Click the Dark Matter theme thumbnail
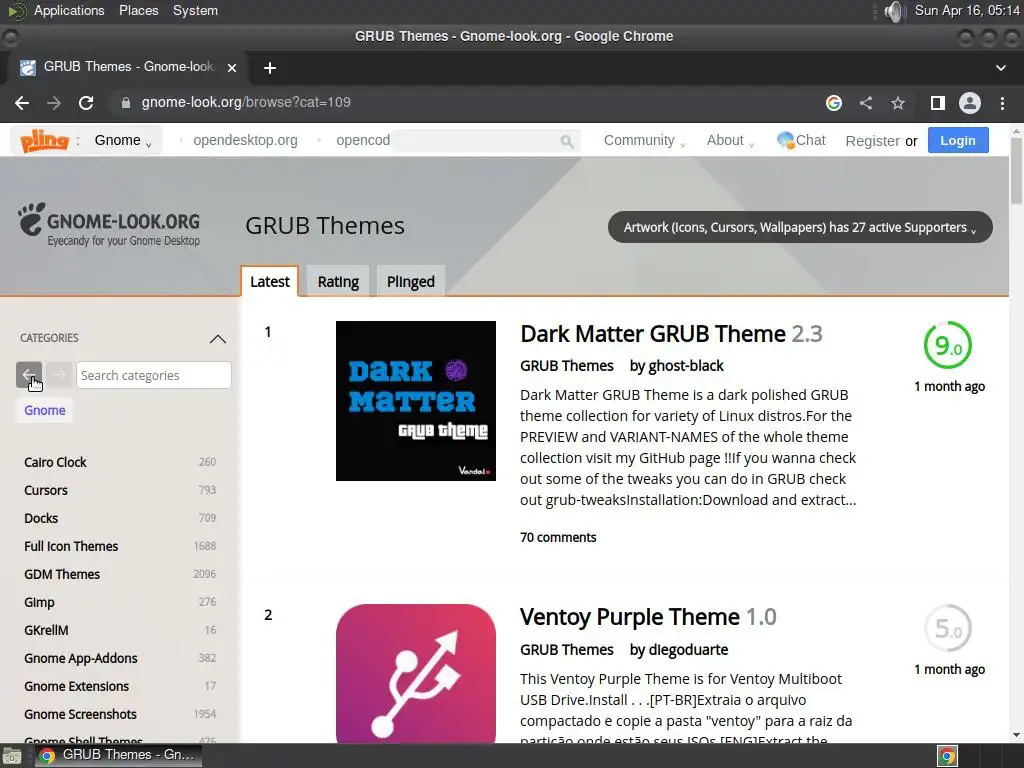Screen dimensions: 1024x768 click(x=415, y=401)
